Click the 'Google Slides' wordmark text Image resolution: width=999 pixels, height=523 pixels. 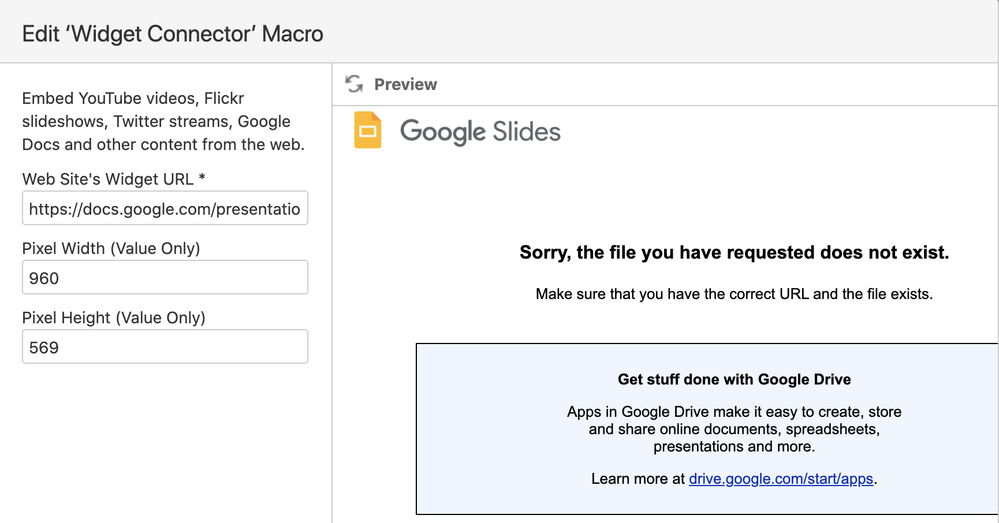(x=480, y=132)
